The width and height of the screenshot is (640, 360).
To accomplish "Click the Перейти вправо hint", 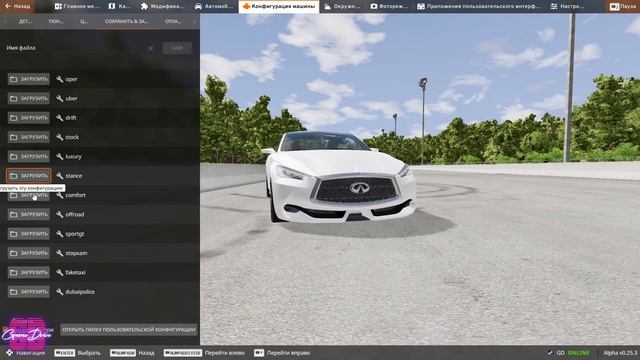I will tap(282, 353).
